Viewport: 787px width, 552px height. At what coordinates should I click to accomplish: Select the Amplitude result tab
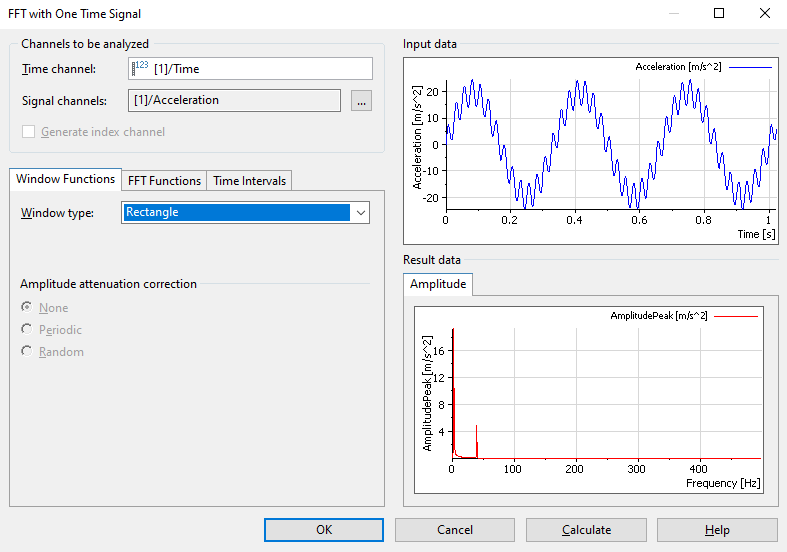[x=438, y=284]
